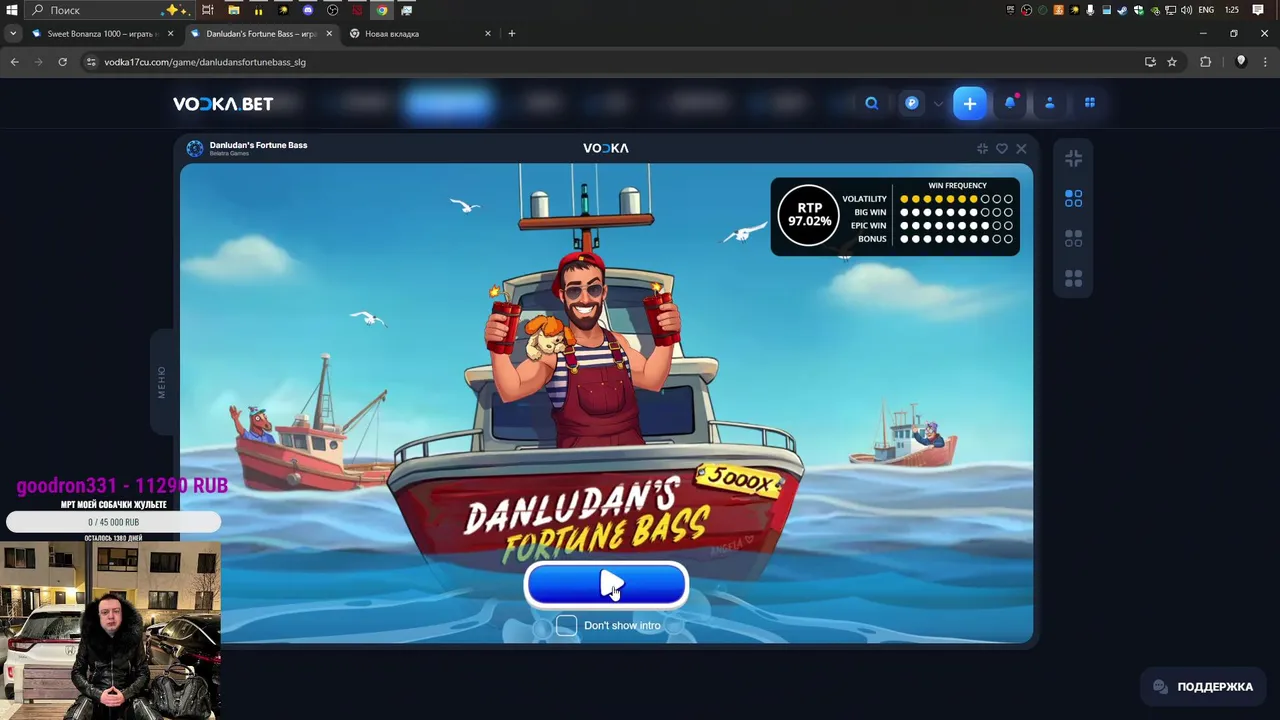Open Task View in taskbar

(207, 10)
